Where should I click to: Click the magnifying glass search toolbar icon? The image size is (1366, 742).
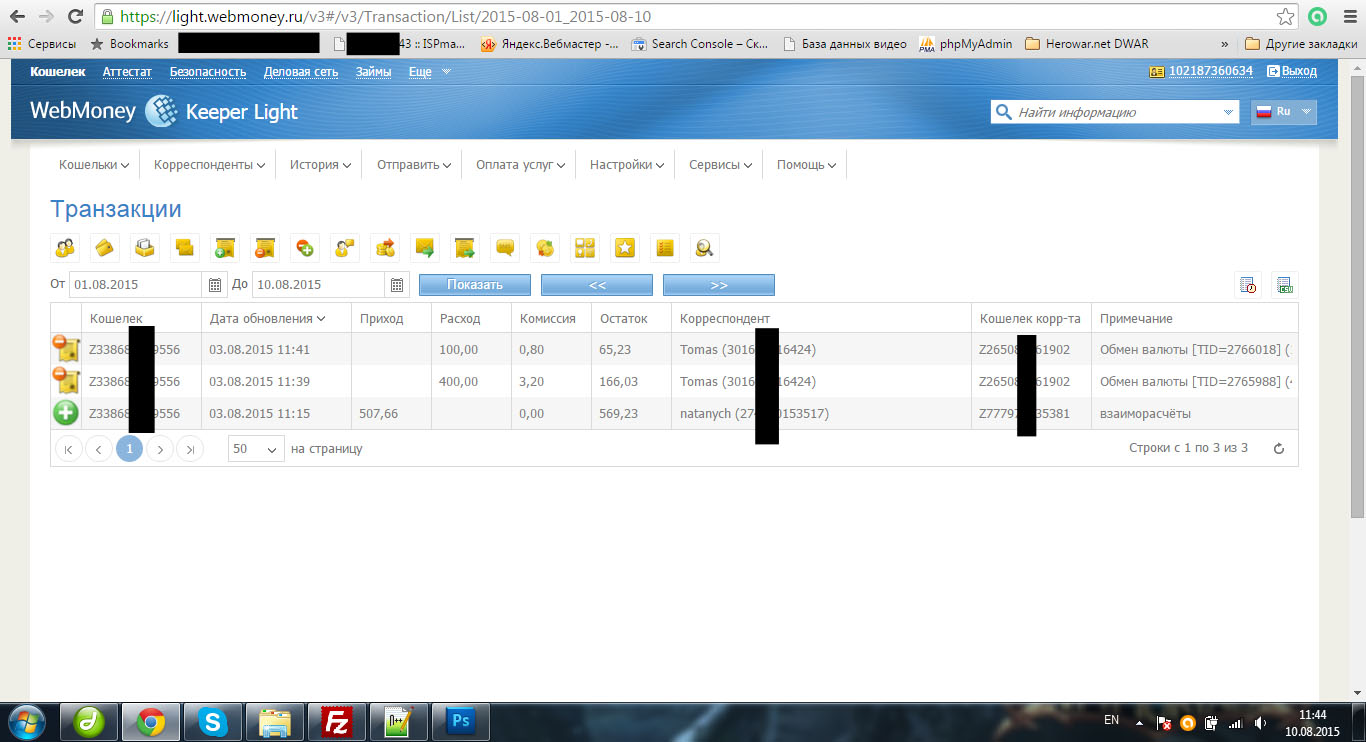click(x=705, y=248)
